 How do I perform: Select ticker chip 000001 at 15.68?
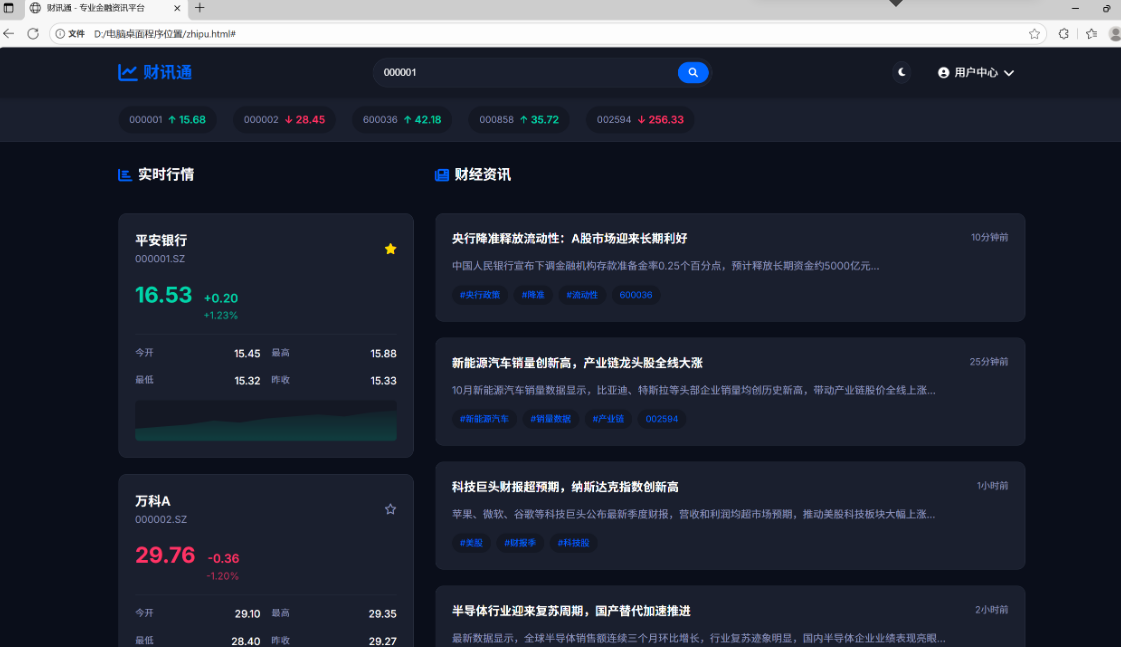point(167,120)
